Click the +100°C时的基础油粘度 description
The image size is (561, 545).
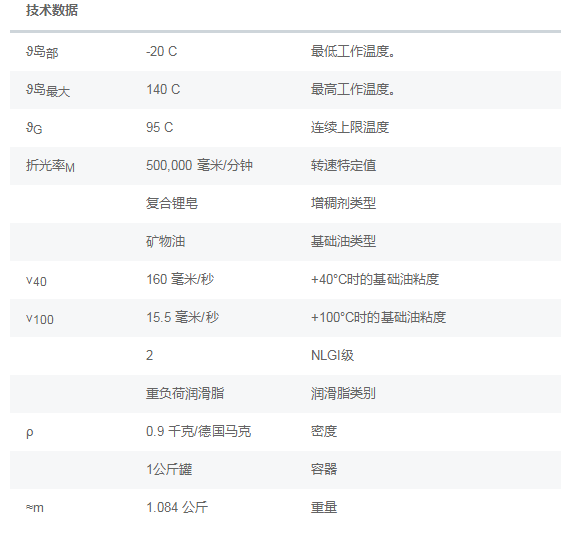click(379, 317)
